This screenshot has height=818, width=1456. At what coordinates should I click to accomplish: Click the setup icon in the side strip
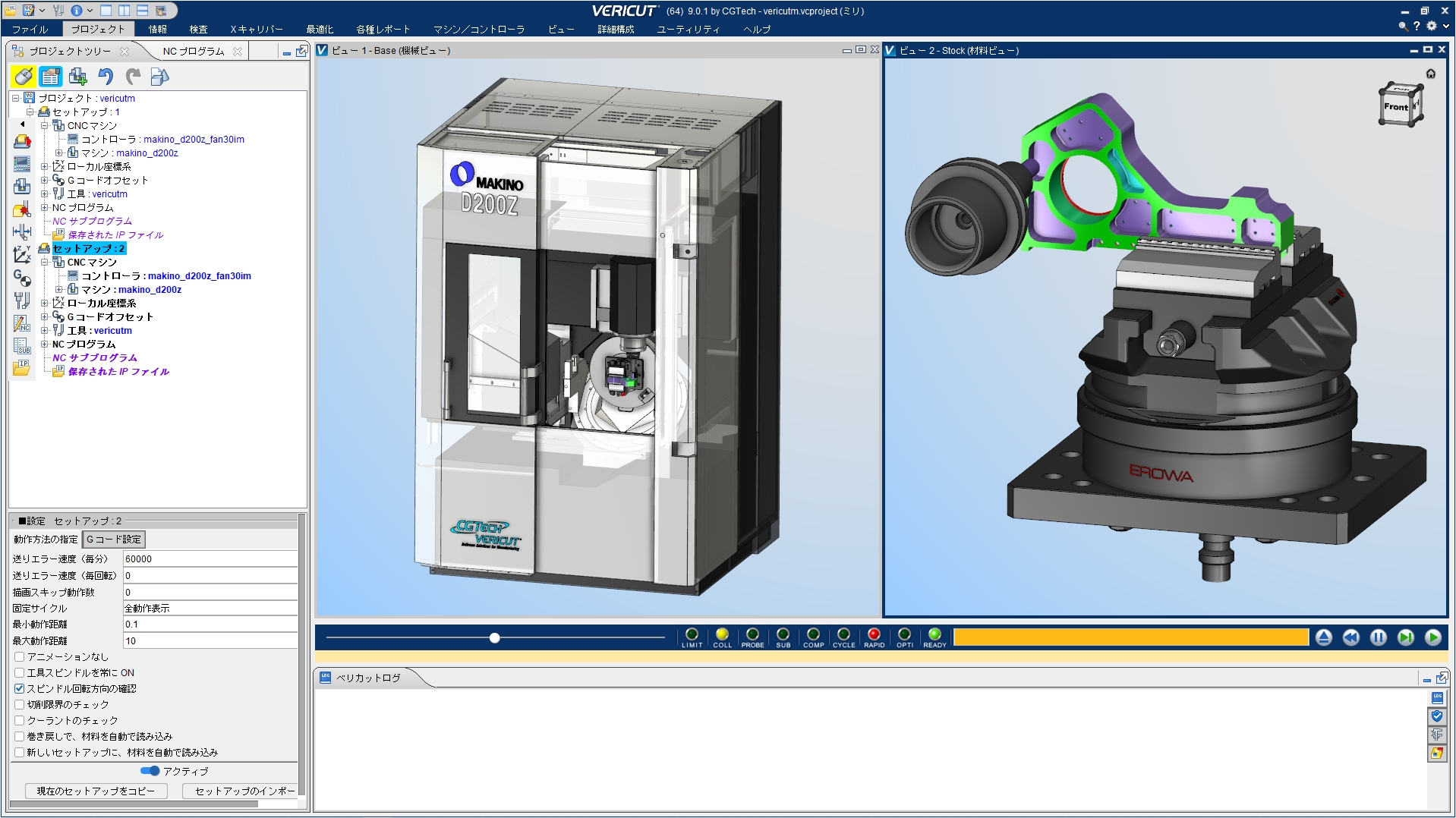tap(22, 141)
